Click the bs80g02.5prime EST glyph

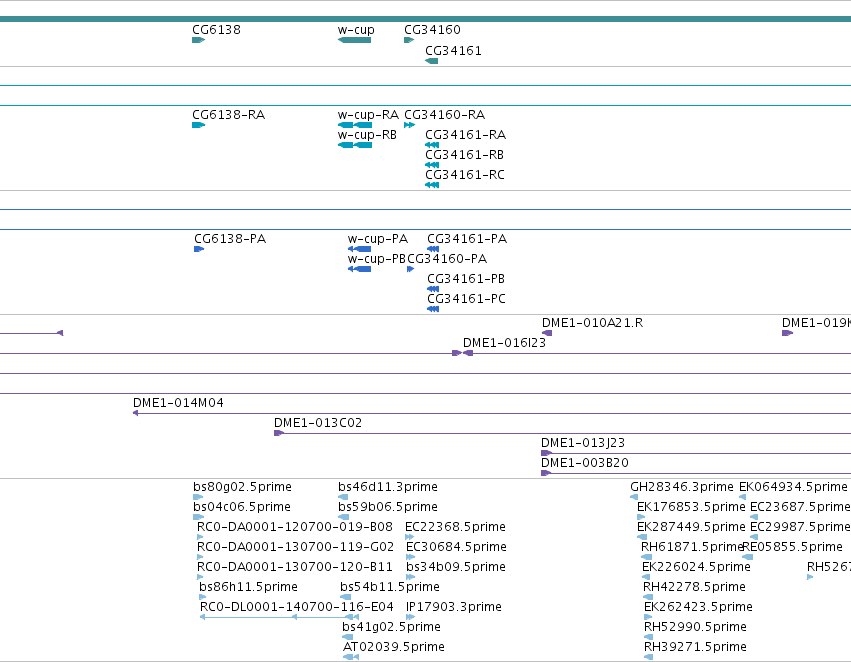[198, 497]
